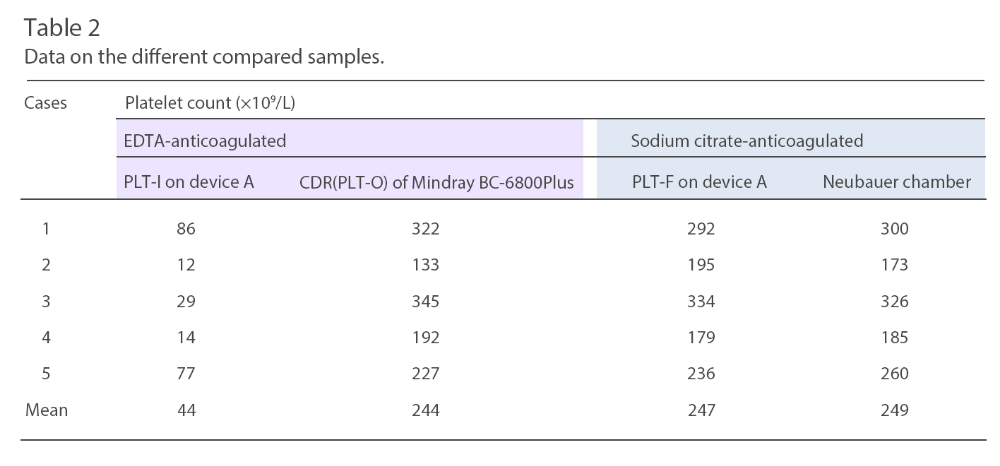Click the PLT-F value 334 in case 3
The width and height of the screenshot is (1000, 466).
coord(701,301)
